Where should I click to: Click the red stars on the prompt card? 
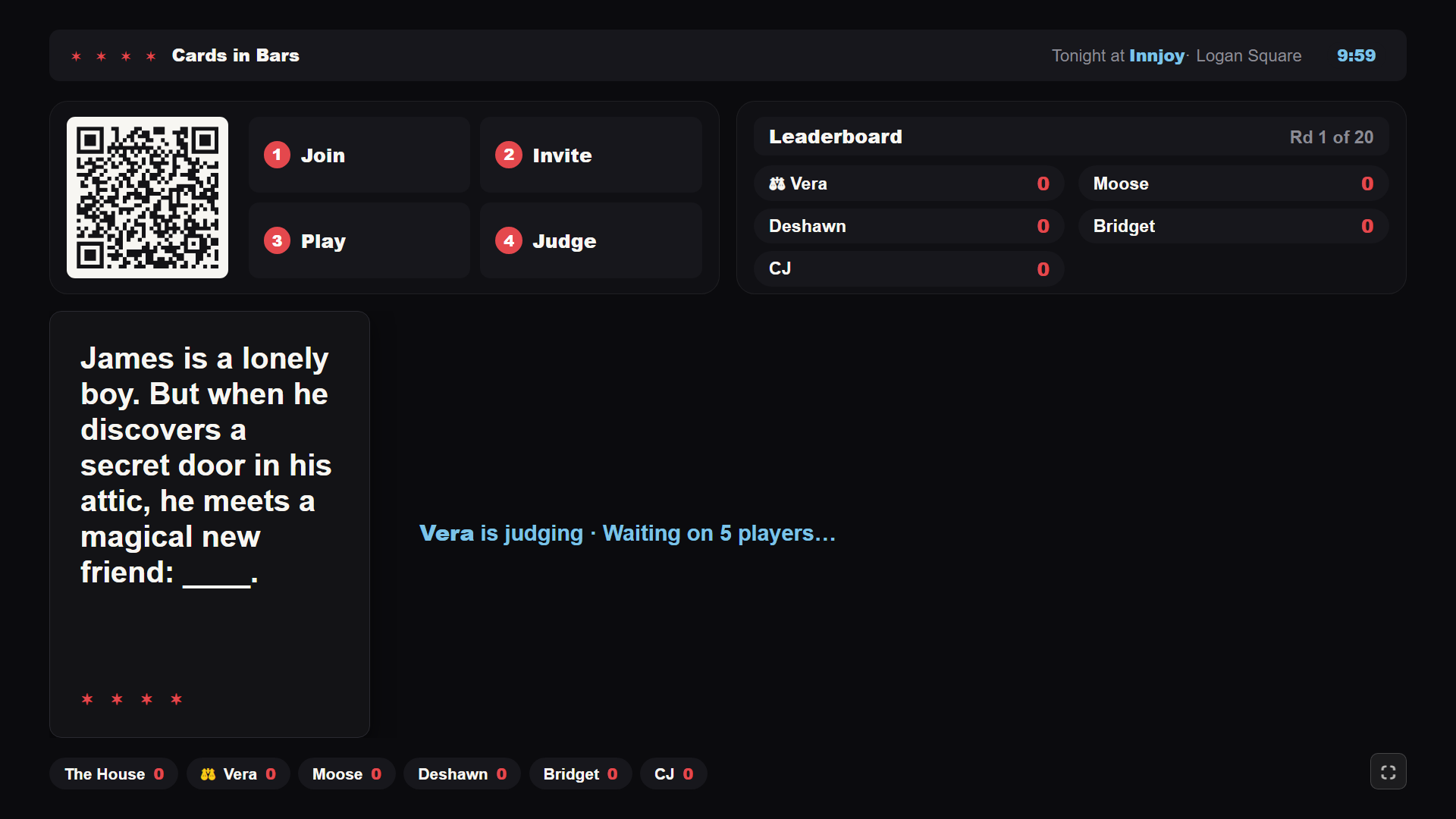click(132, 698)
